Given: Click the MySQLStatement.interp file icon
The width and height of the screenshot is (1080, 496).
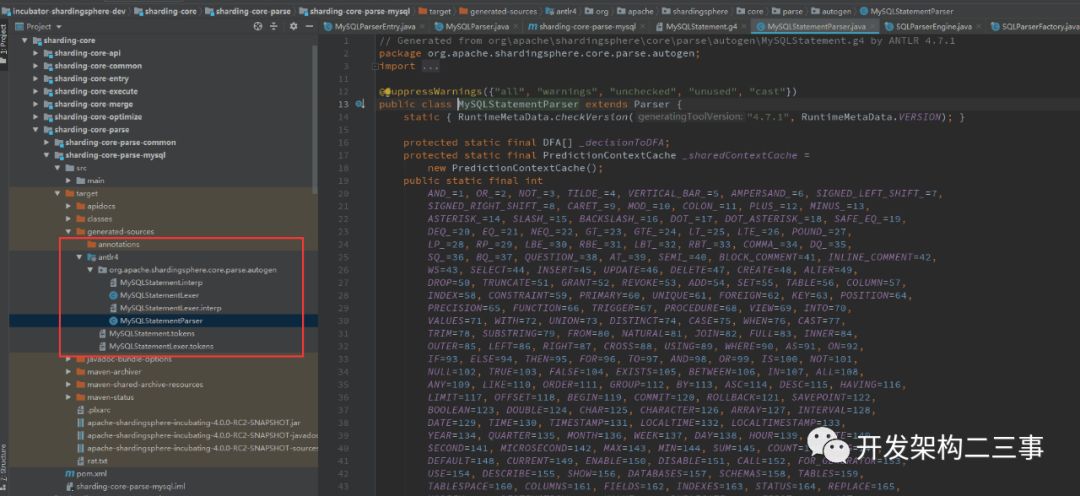Looking at the screenshot, I should [114, 282].
